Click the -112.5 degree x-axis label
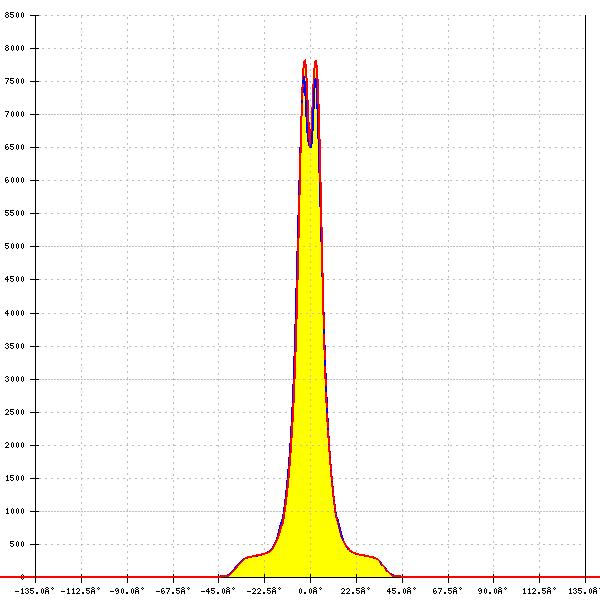 tap(81, 591)
